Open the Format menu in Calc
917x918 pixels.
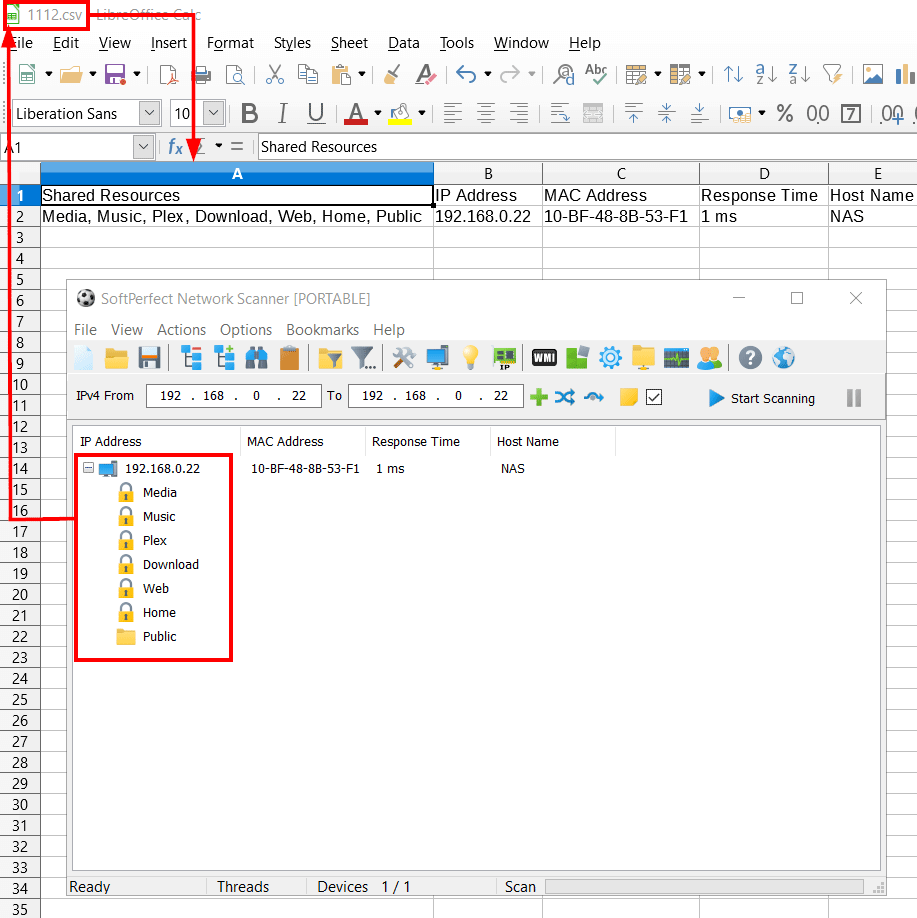[x=230, y=43]
